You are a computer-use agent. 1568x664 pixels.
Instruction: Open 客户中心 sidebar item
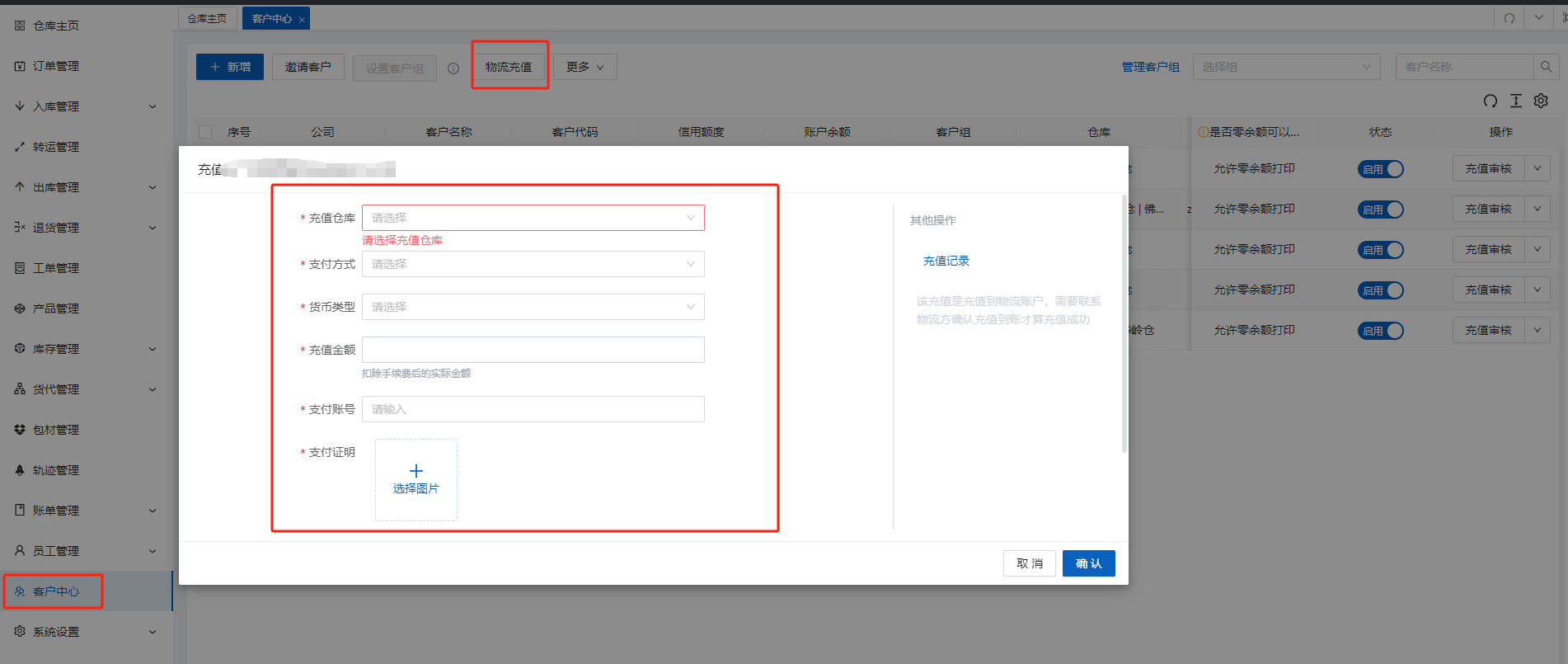56,591
